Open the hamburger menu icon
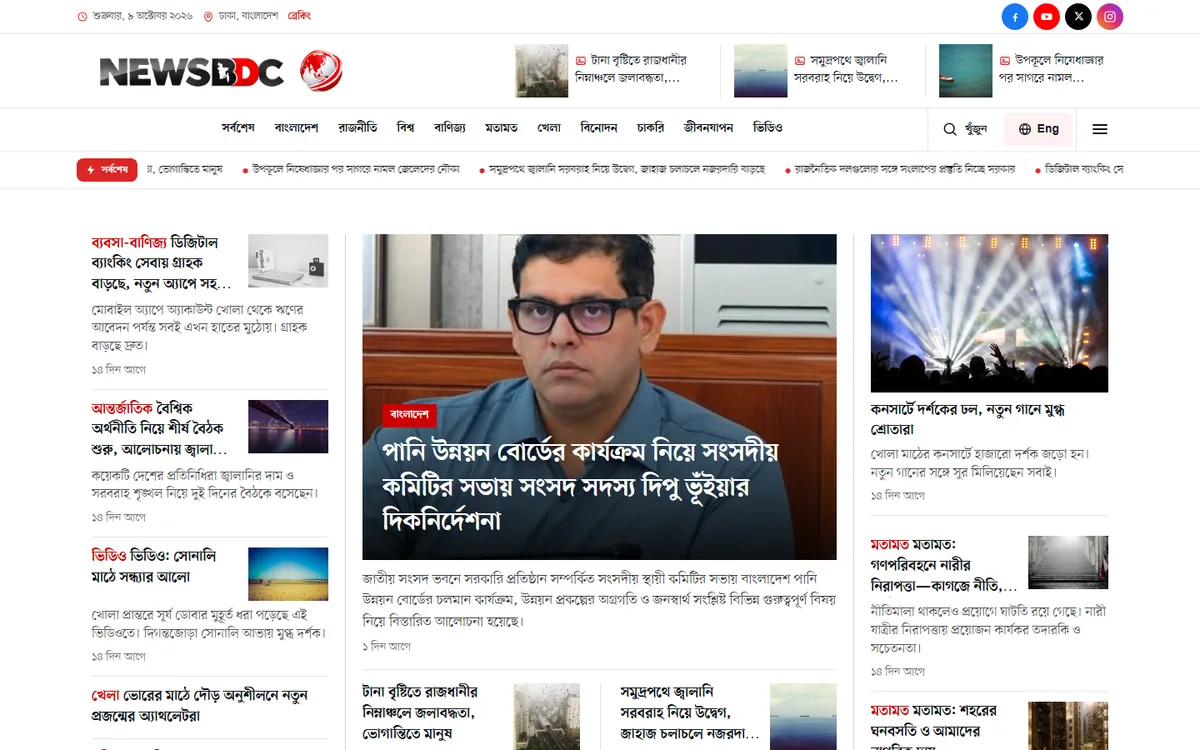This screenshot has height=750, width=1200. click(x=1100, y=129)
